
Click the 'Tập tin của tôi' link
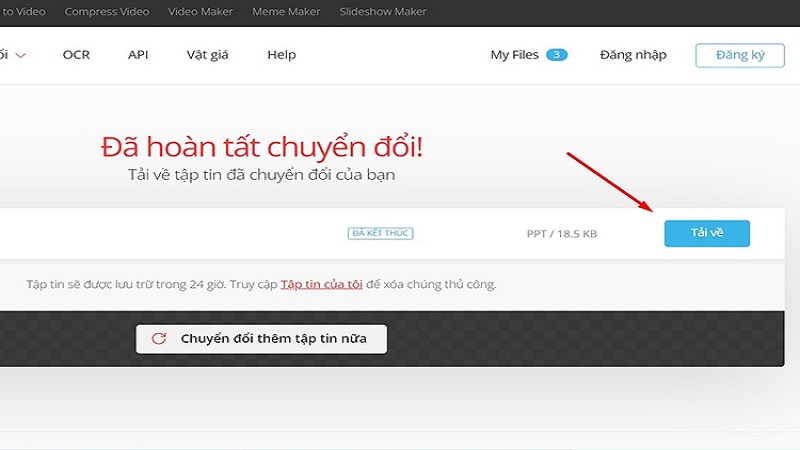coord(321,284)
